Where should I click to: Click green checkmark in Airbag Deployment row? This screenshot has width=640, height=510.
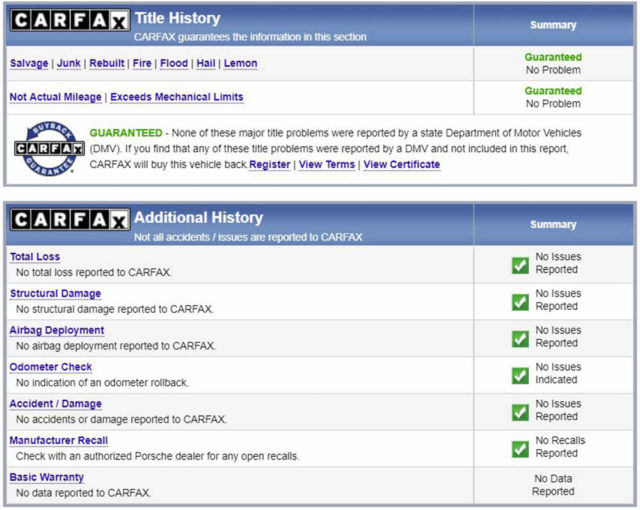pos(520,339)
